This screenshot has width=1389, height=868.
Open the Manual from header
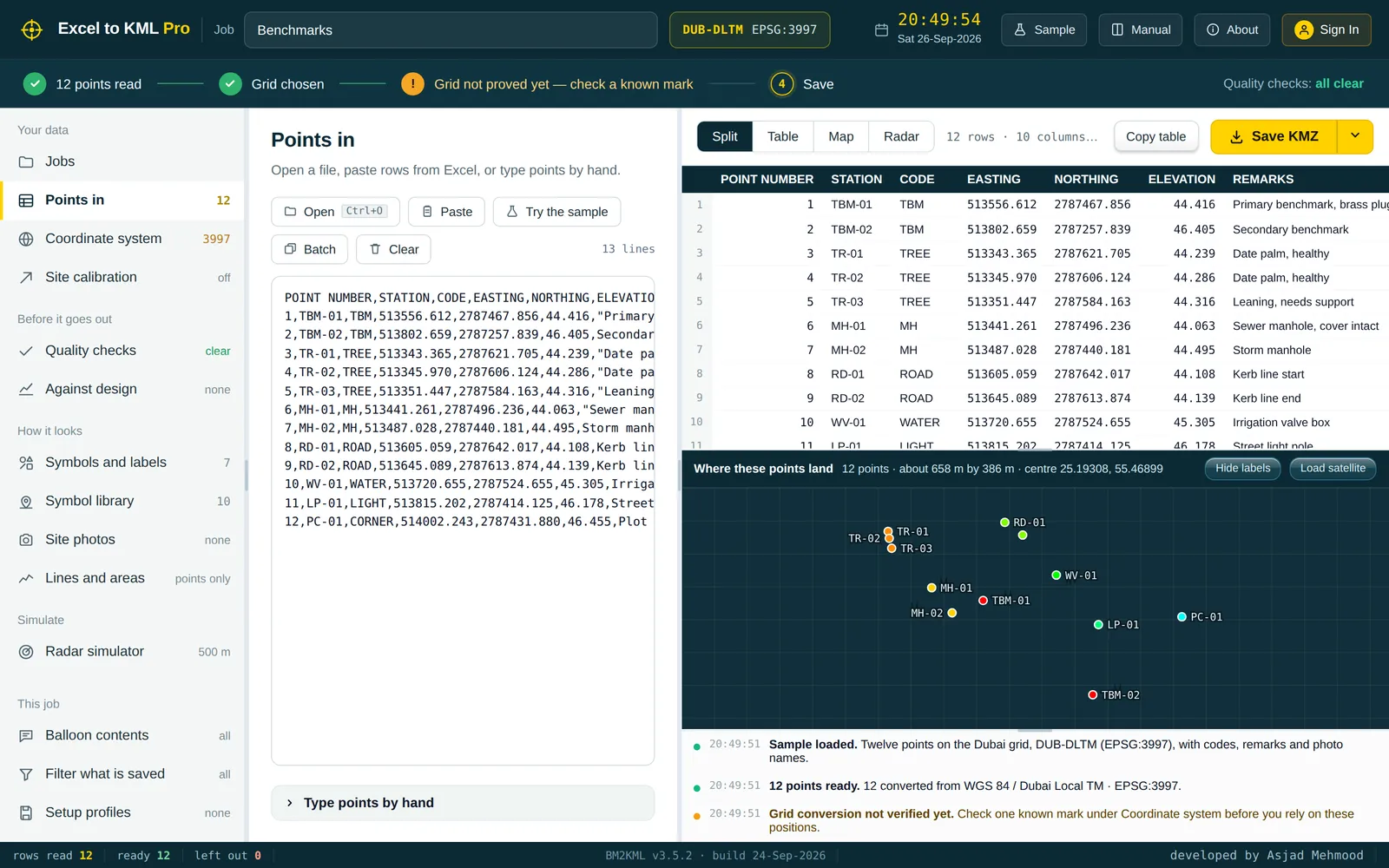(1141, 30)
